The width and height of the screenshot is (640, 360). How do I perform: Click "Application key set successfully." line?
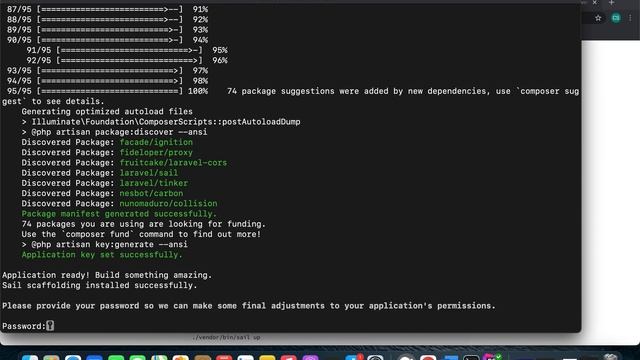point(102,254)
